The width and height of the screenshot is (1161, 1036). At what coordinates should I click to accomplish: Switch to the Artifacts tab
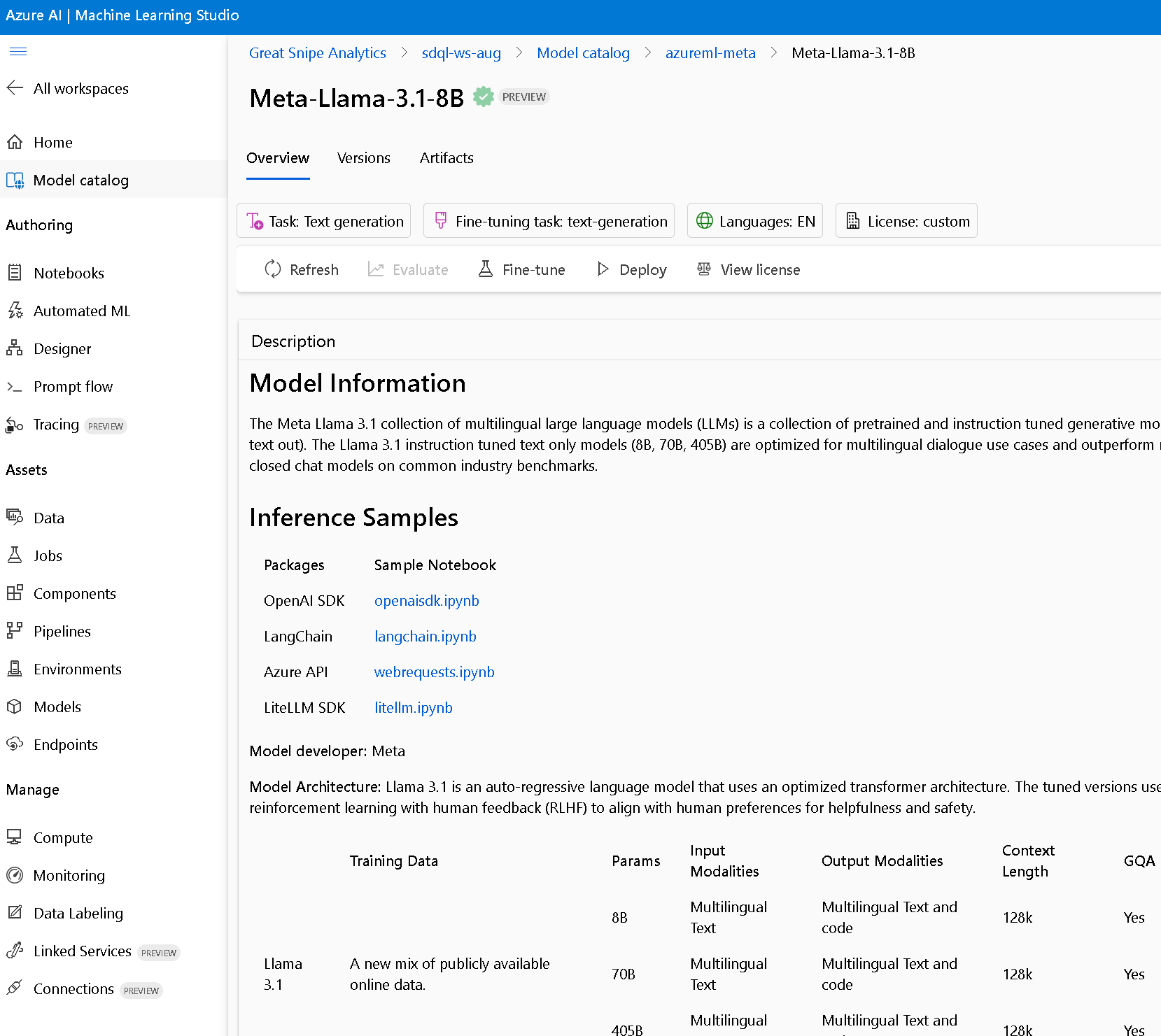point(446,158)
